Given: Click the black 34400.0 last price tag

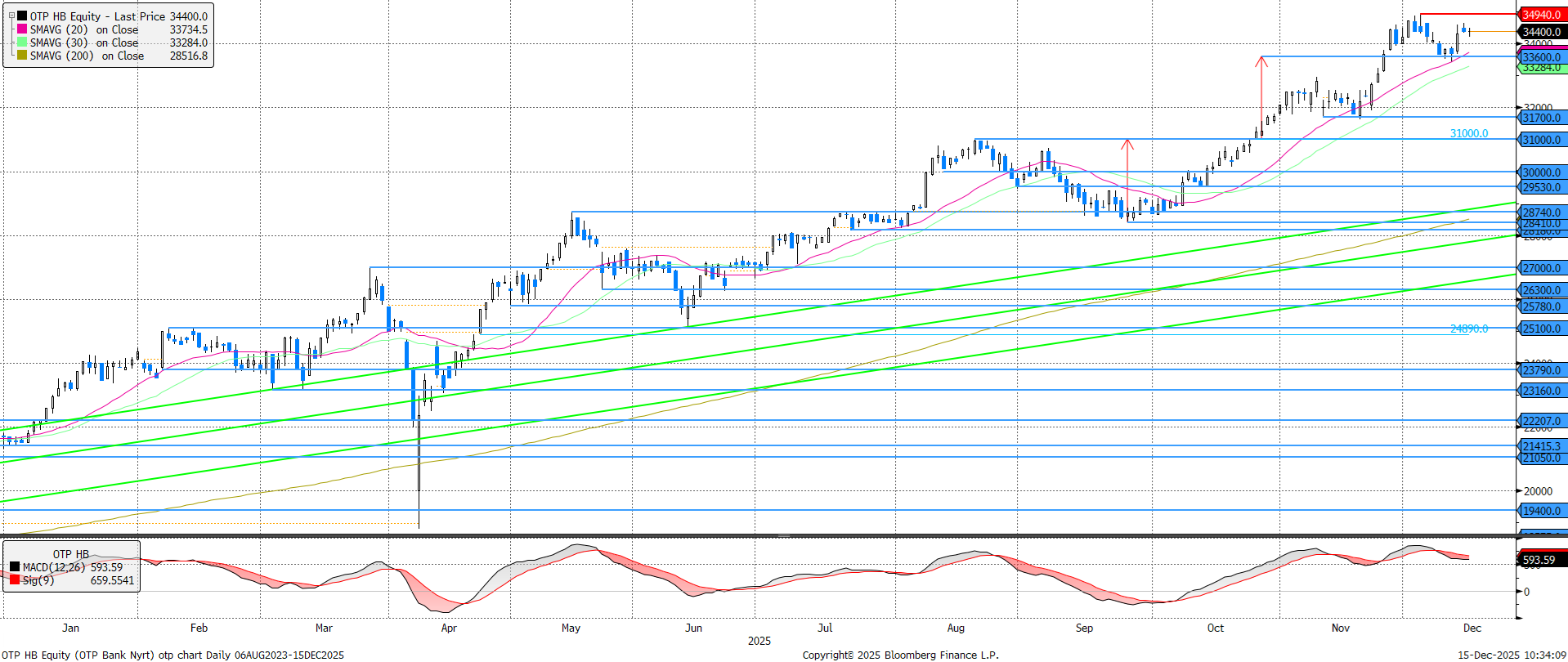Looking at the screenshot, I should click(x=1541, y=32).
